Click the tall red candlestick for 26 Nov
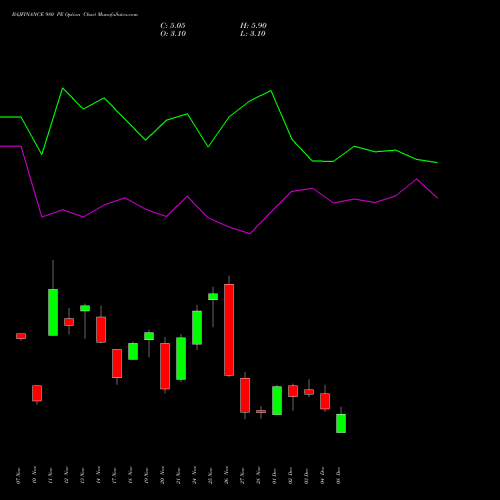The height and width of the screenshot is (500, 500). [x=229, y=330]
